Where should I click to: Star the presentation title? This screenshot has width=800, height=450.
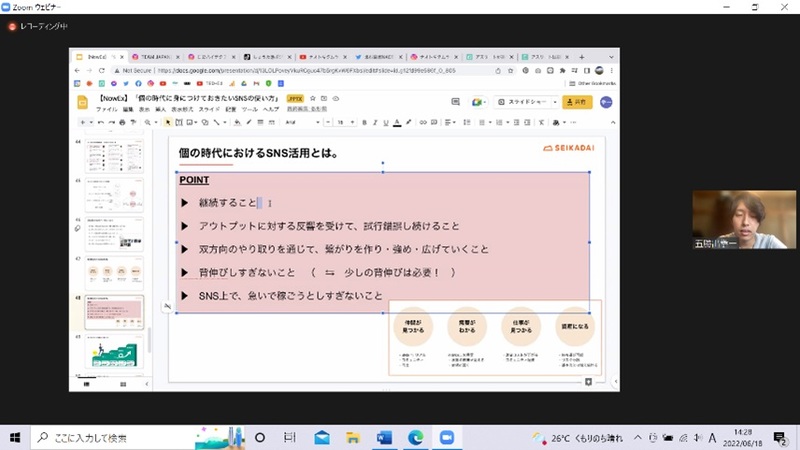click(x=313, y=98)
